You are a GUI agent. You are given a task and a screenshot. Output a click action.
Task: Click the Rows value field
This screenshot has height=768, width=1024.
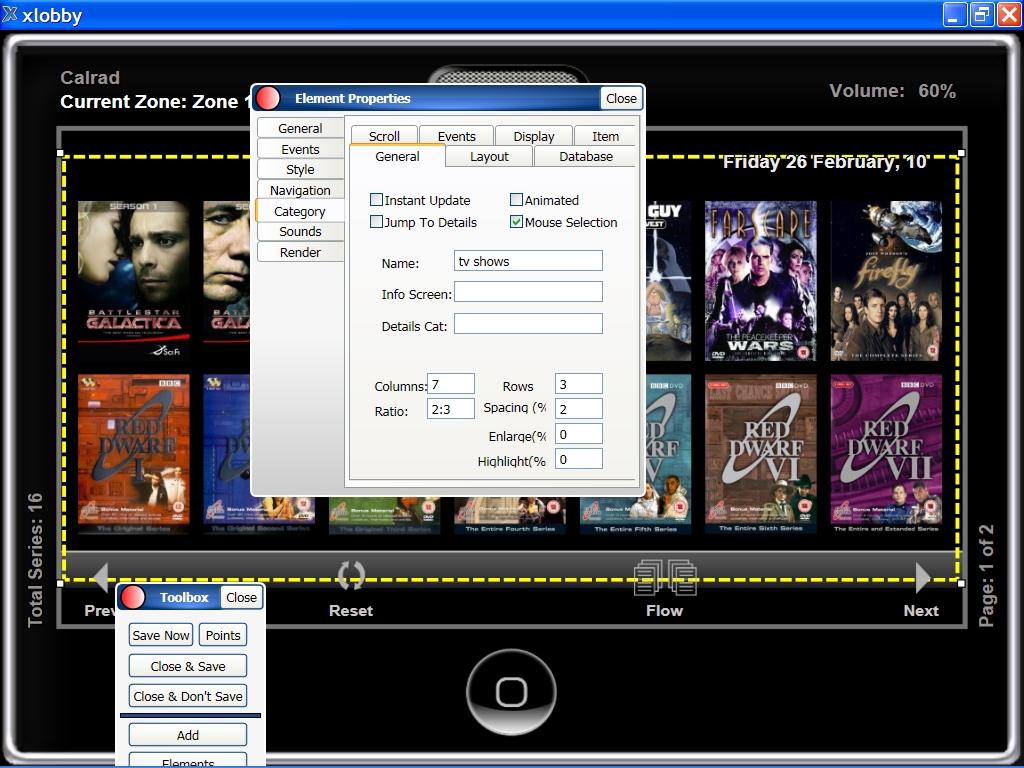579,384
